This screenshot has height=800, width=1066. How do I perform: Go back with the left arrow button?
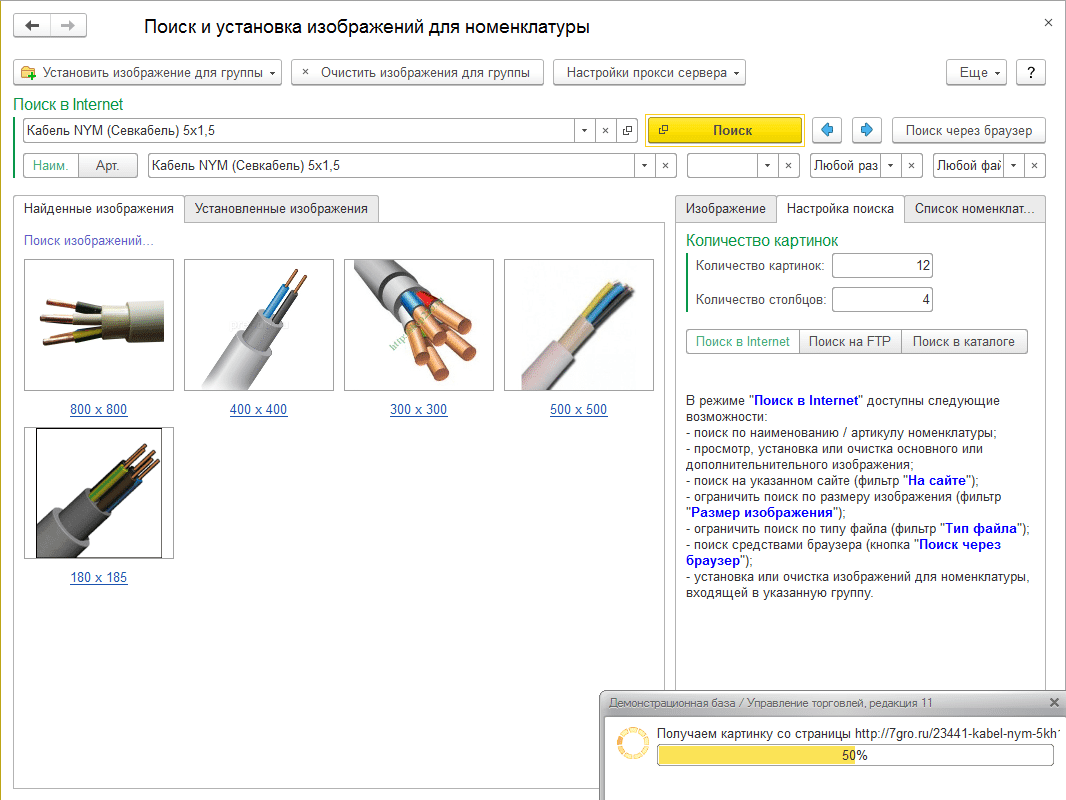coord(32,26)
